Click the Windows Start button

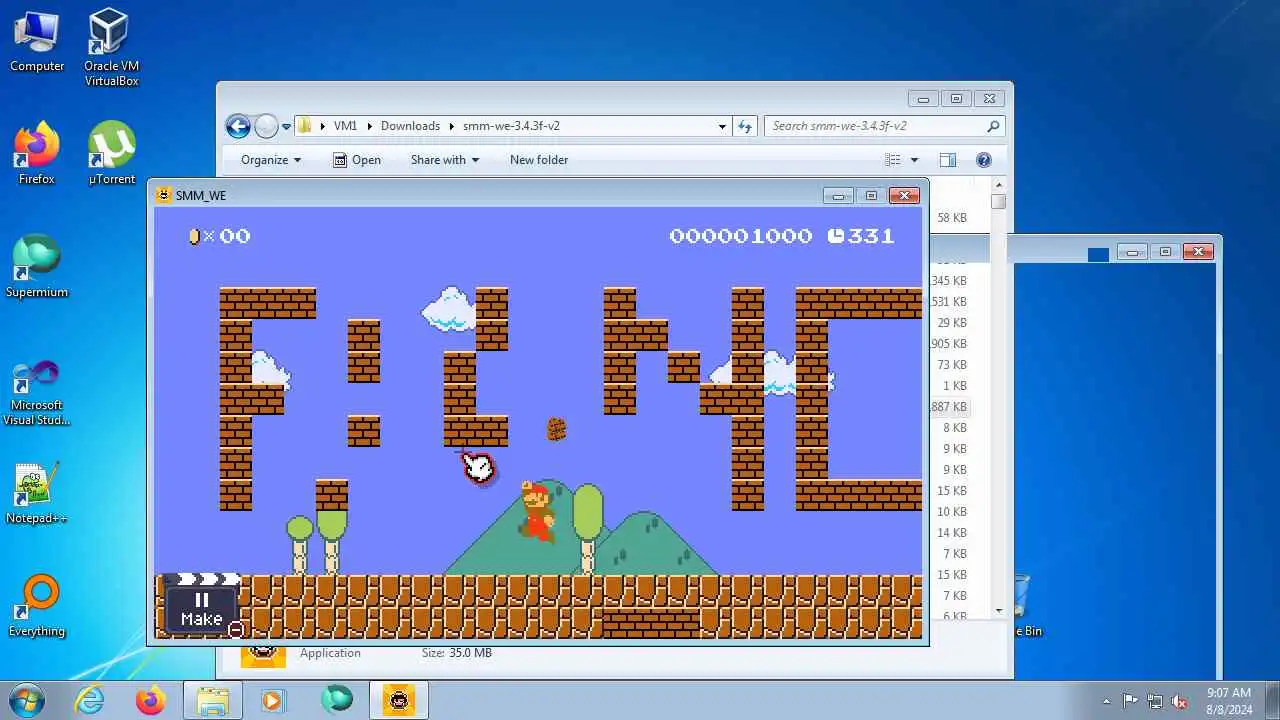[27, 700]
